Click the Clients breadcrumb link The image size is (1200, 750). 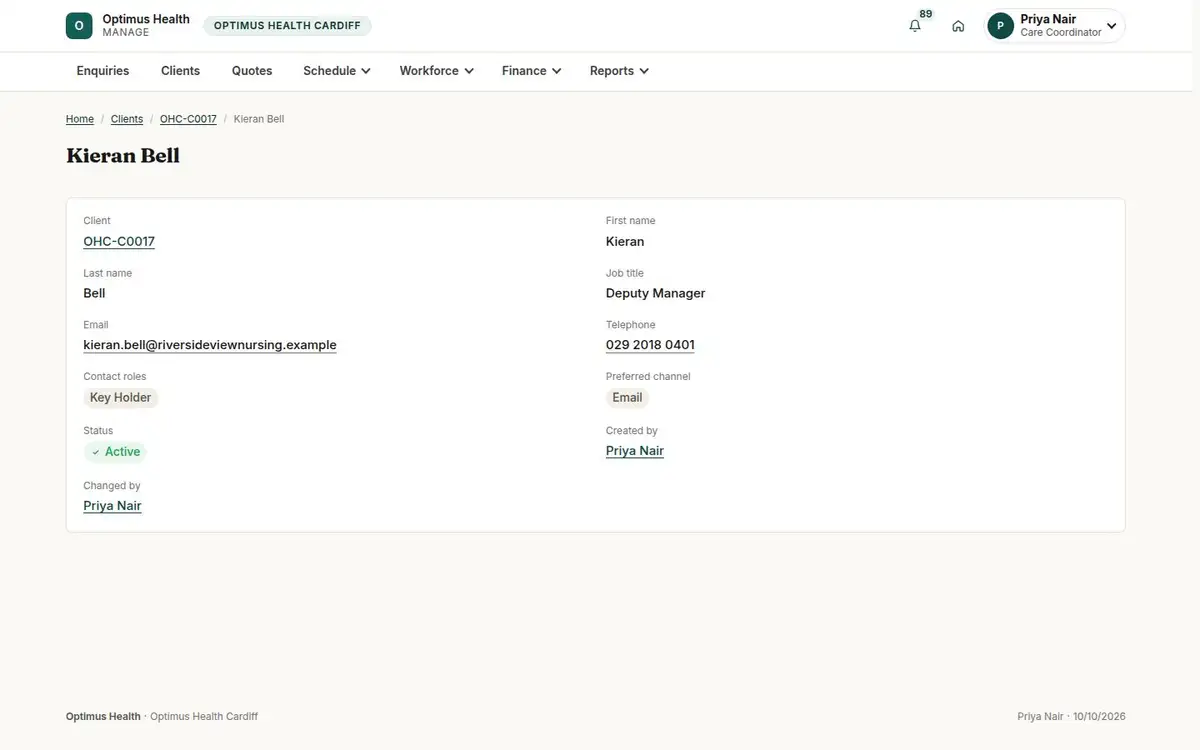coord(127,119)
